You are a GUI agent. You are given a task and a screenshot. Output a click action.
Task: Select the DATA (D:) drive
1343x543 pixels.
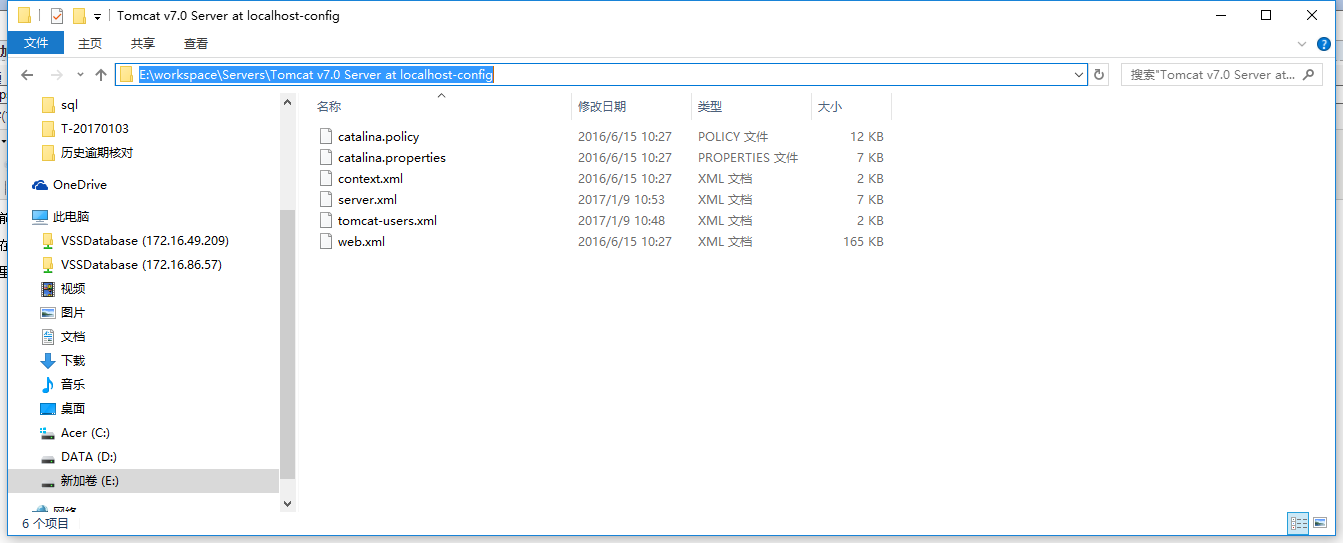[x=88, y=457]
